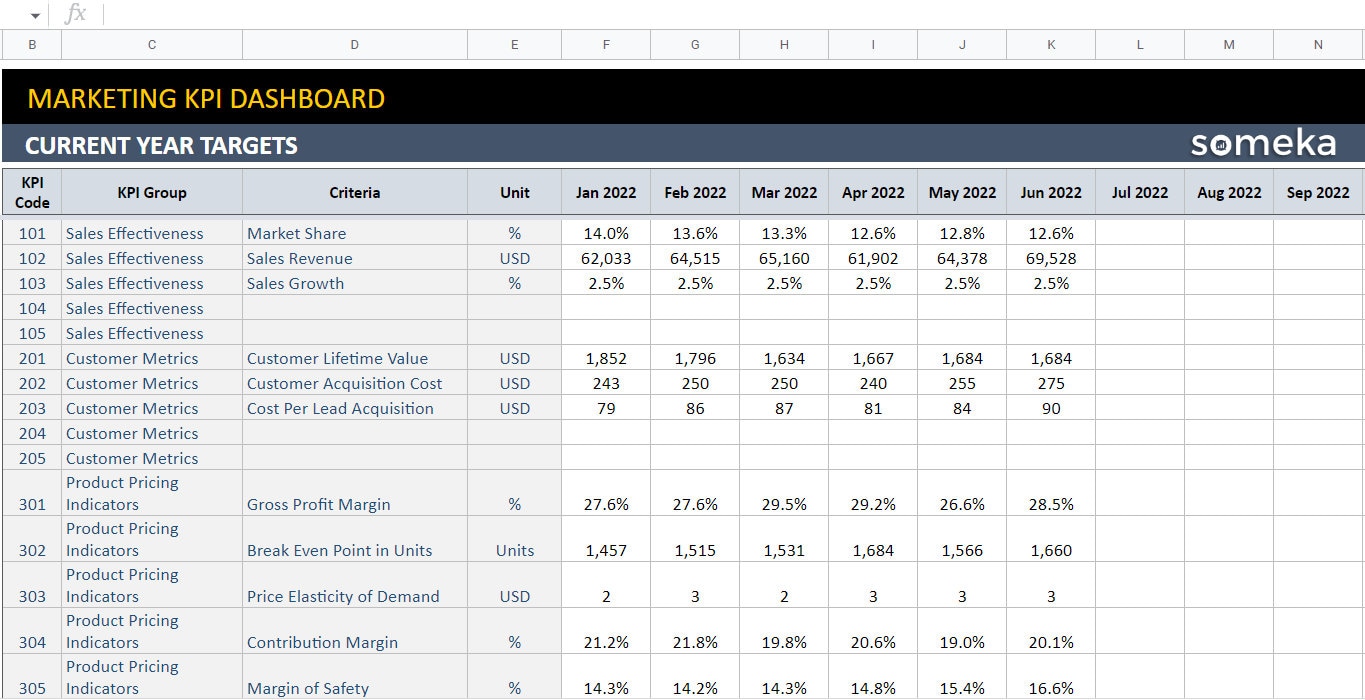Click the fx formula bar icon
1365x700 pixels.
pyautogui.click(x=75, y=14)
